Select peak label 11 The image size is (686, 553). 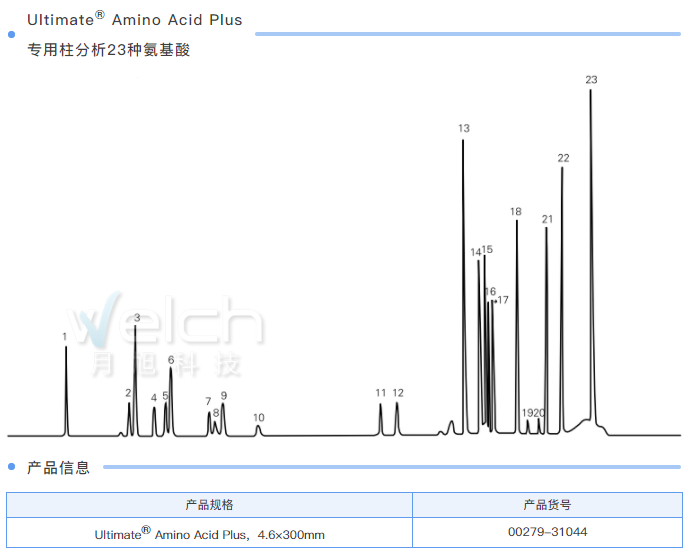click(x=380, y=393)
